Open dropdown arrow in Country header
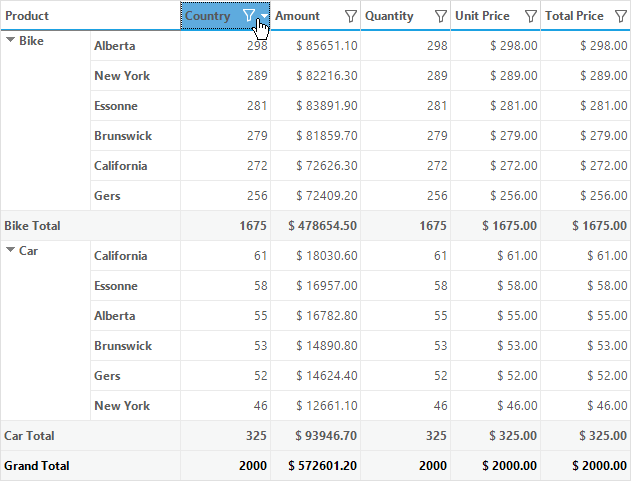Image resolution: width=631 pixels, height=481 pixels. pyautogui.click(x=264, y=15)
